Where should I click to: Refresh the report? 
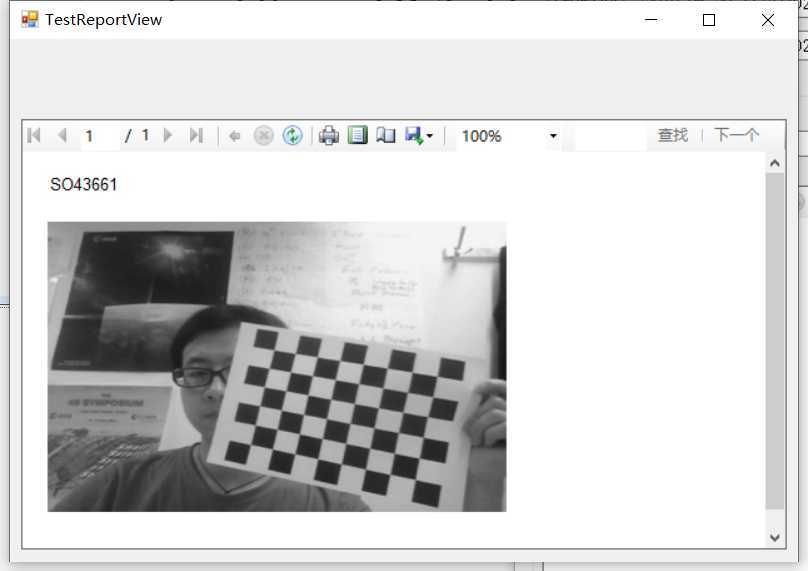coord(293,136)
